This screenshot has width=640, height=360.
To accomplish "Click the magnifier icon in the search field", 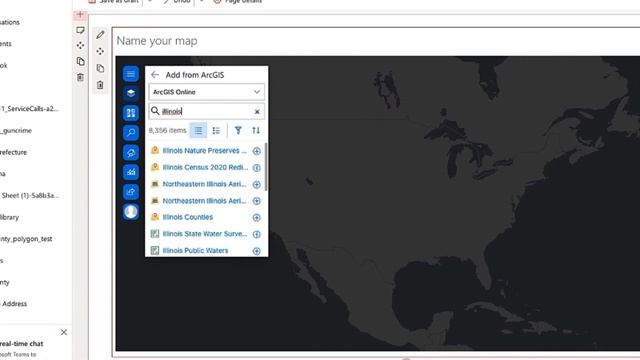I will pyautogui.click(x=155, y=111).
